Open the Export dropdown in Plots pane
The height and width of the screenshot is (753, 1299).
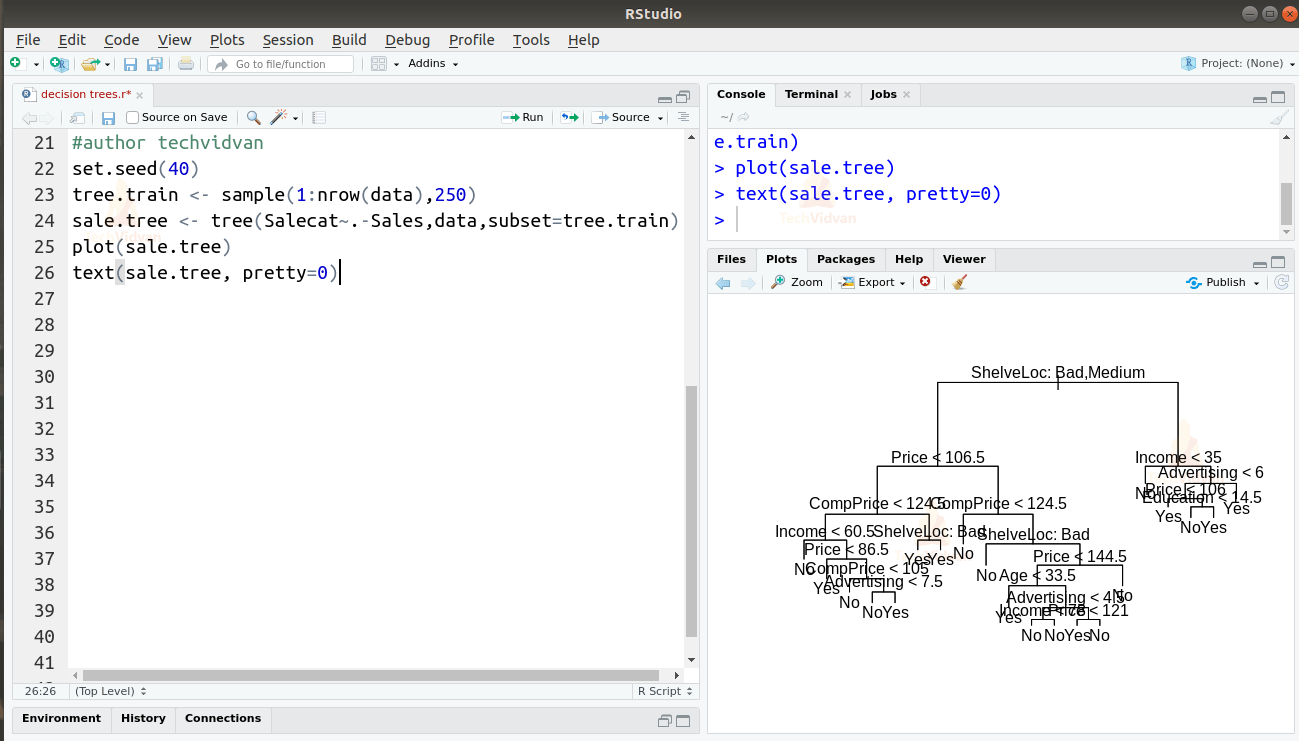873,282
